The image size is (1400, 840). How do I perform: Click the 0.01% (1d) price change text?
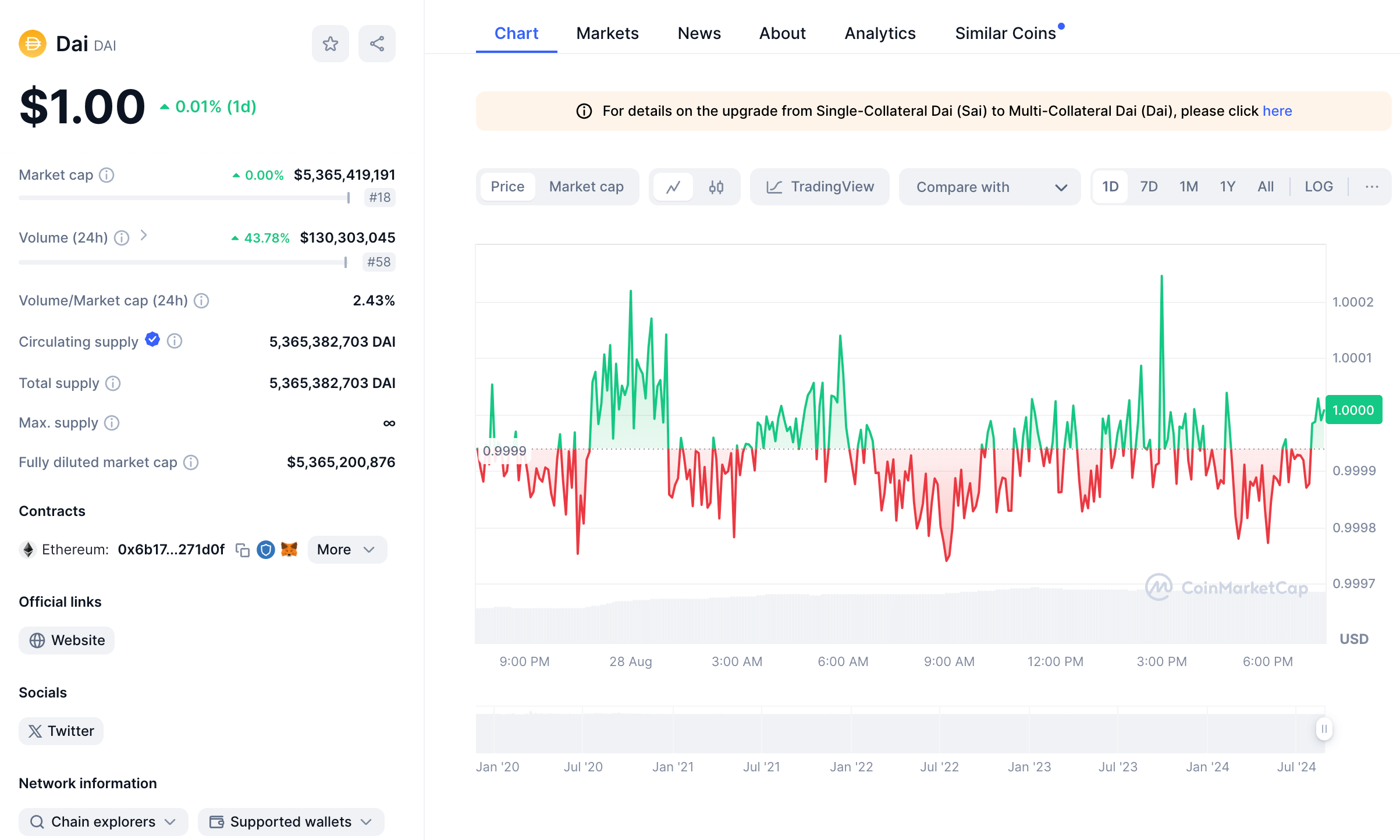click(x=216, y=107)
